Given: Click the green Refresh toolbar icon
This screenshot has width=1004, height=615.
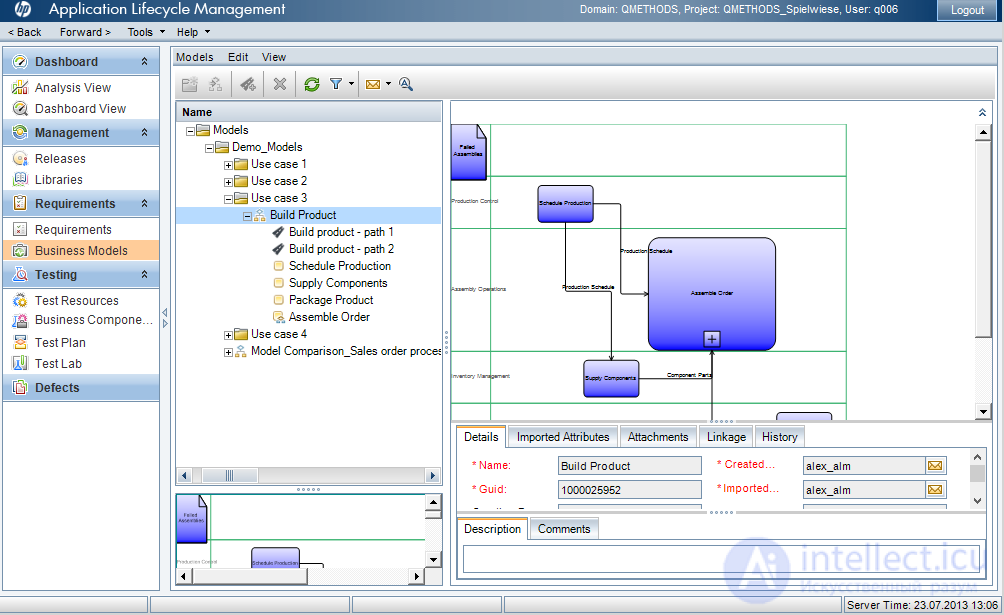Looking at the screenshot, I should click(312, 84).
